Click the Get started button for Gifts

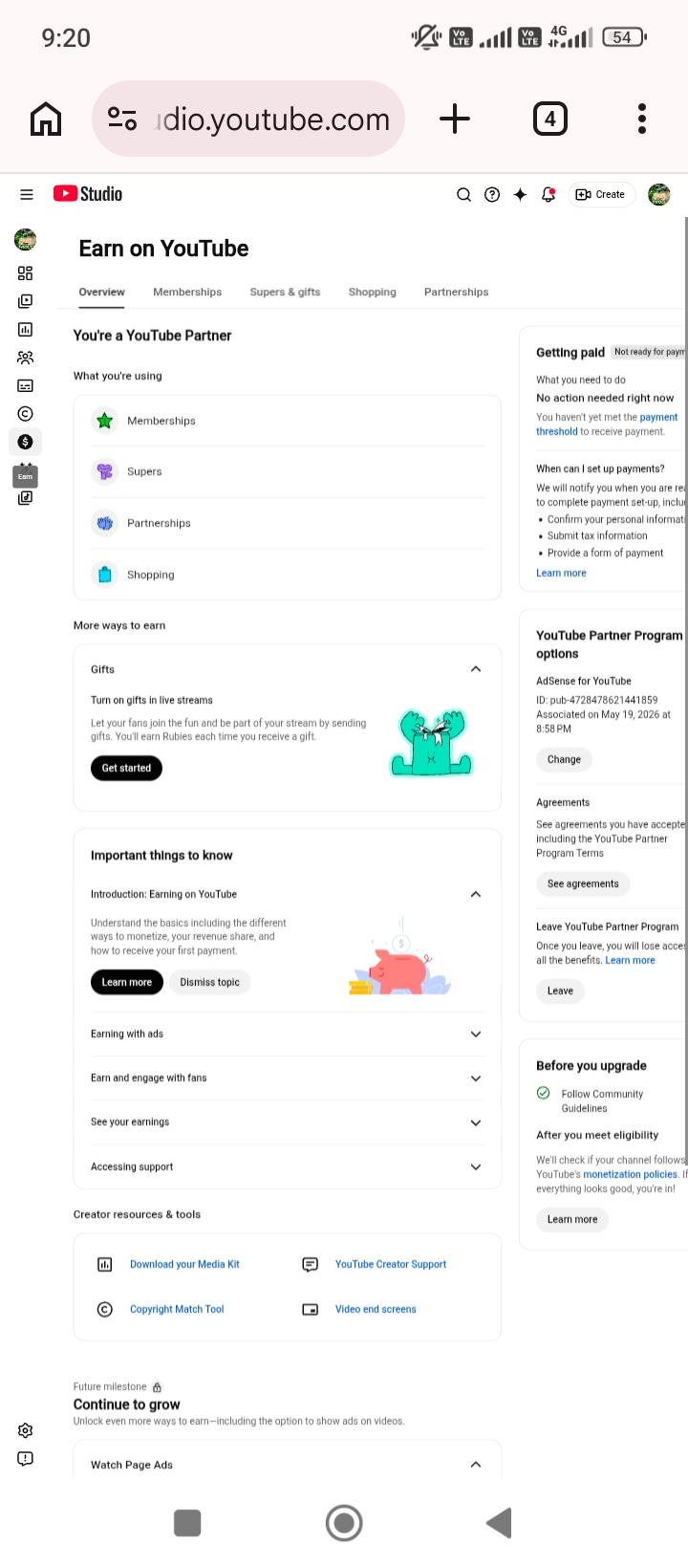(x=126, y=768)
